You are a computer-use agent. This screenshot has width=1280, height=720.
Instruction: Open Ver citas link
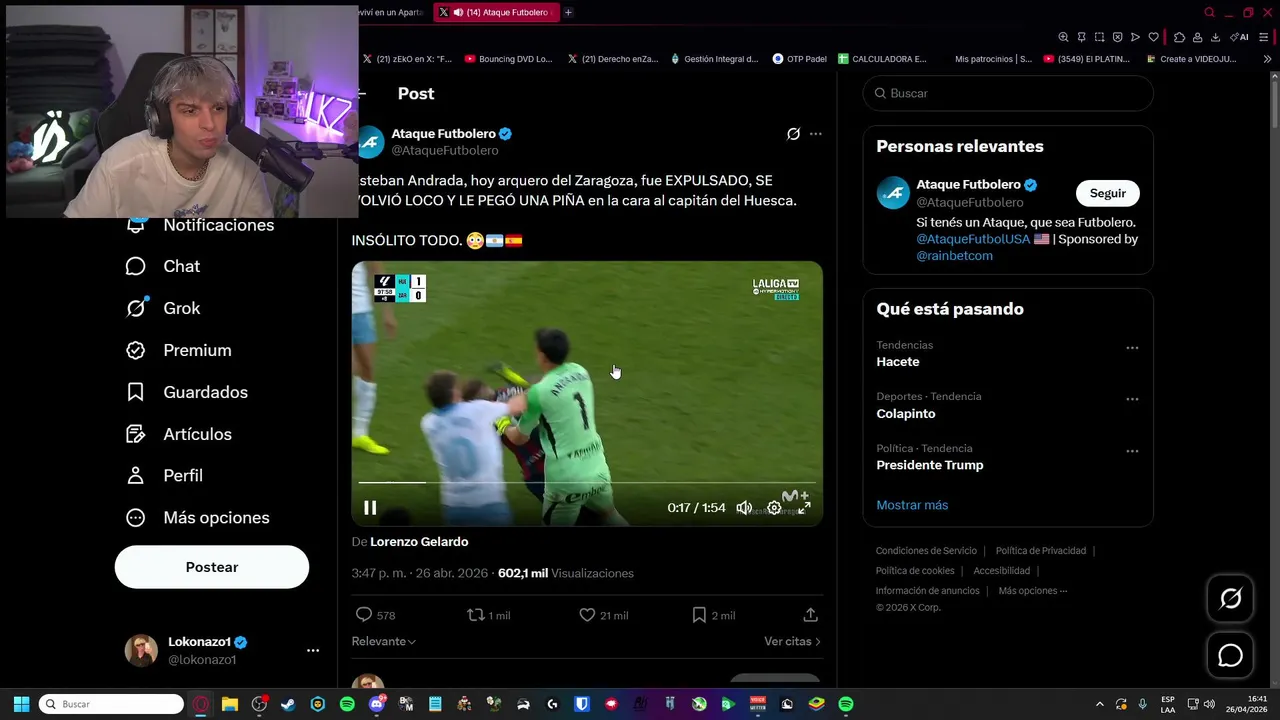pos(792,641)
